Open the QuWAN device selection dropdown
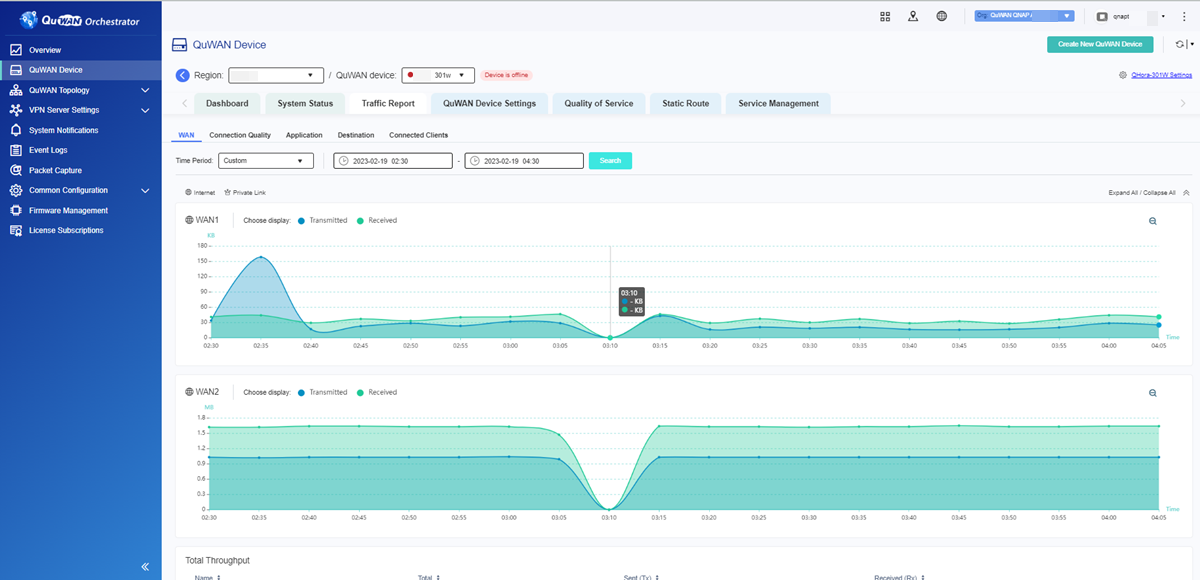The image size is (1200, 580). (x=438, y=75)
